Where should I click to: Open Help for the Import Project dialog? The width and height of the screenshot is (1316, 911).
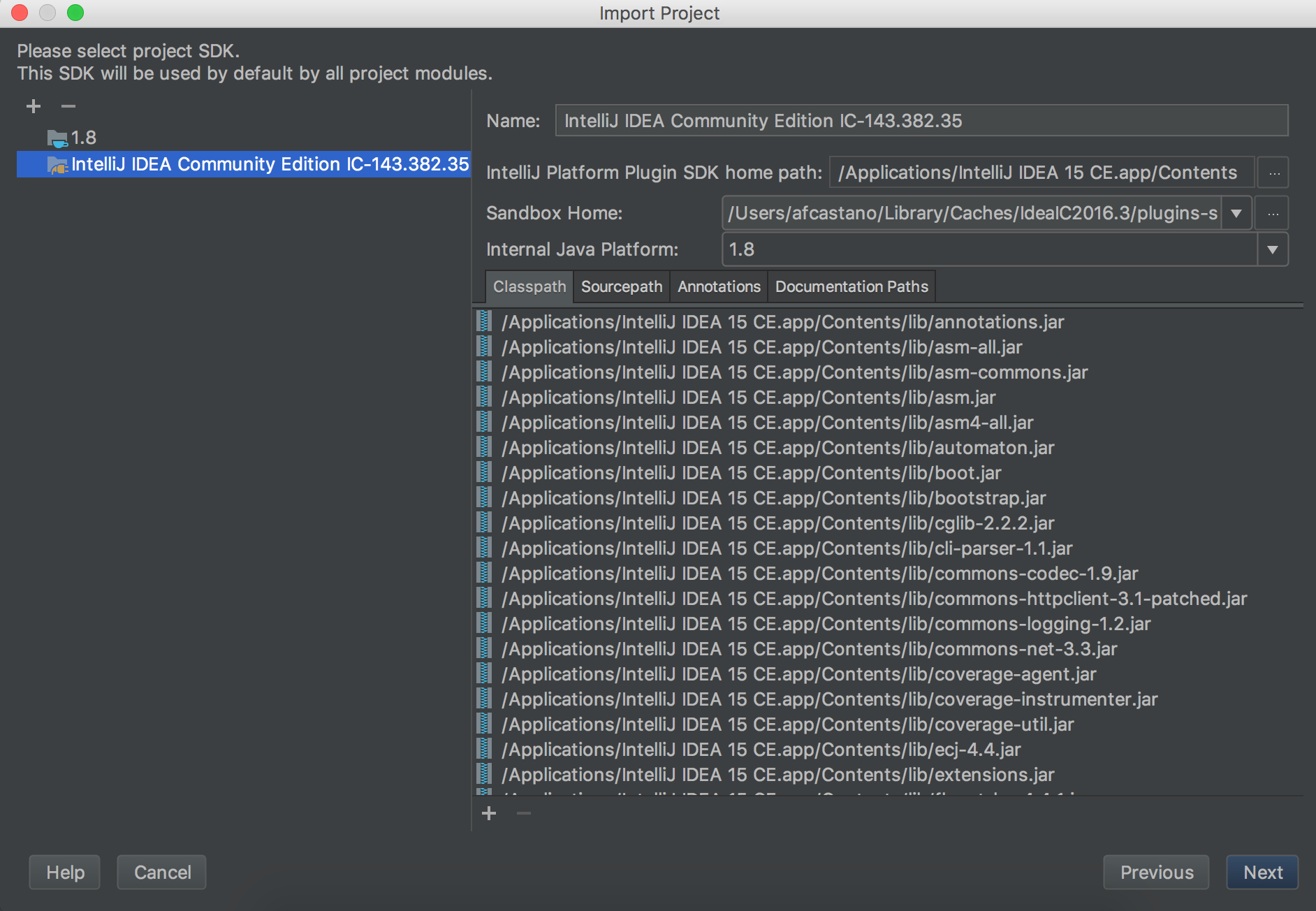[x=65, y=873]
